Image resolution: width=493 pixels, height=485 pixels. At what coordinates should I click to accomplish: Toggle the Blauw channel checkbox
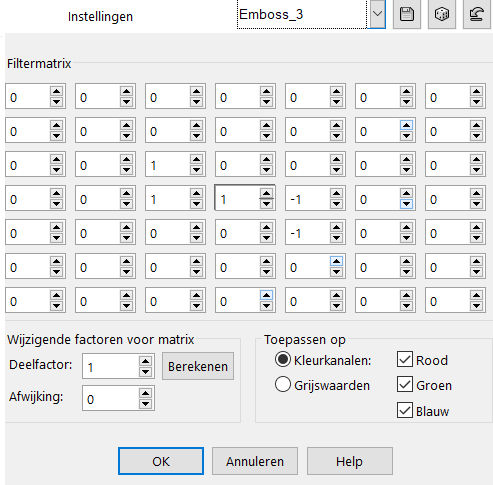point(405,410)
